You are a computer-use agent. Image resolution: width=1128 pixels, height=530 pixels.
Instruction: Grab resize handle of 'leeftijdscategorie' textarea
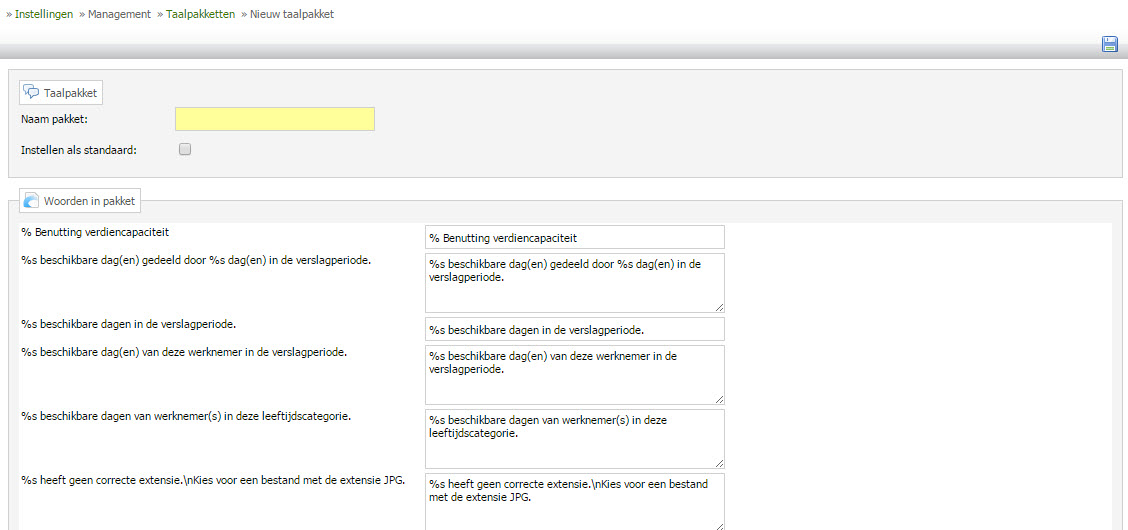tap(719, 464)
